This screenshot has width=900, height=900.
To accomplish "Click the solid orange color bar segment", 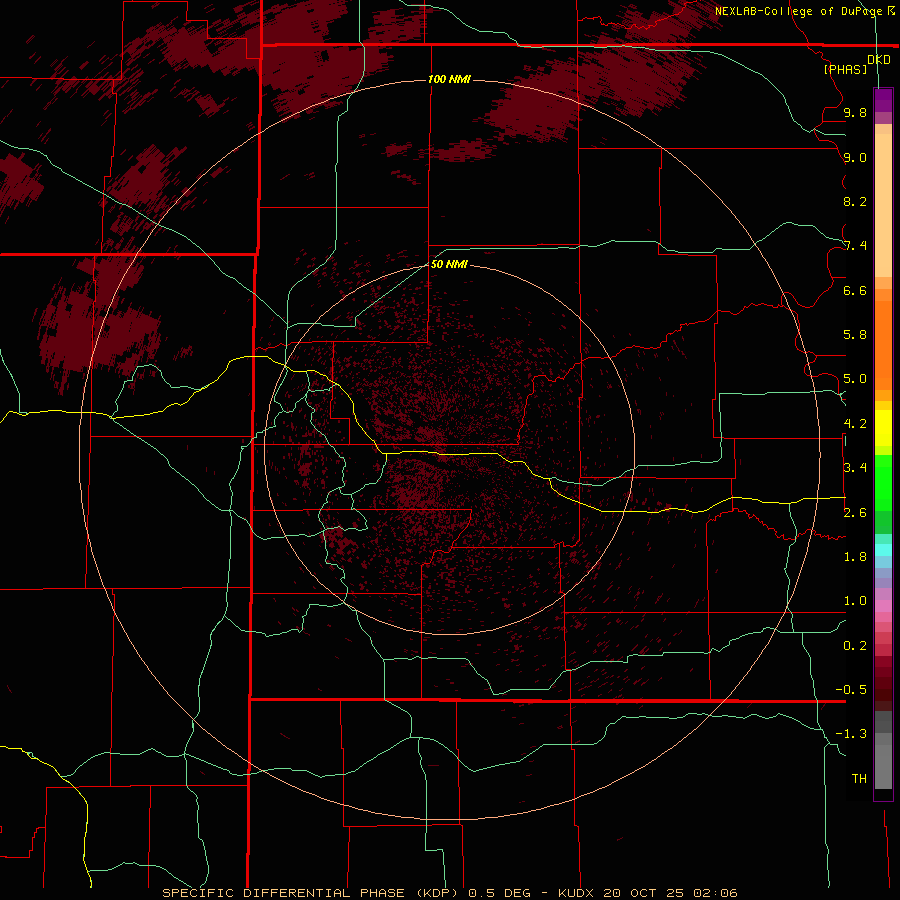I will (883, 346).
